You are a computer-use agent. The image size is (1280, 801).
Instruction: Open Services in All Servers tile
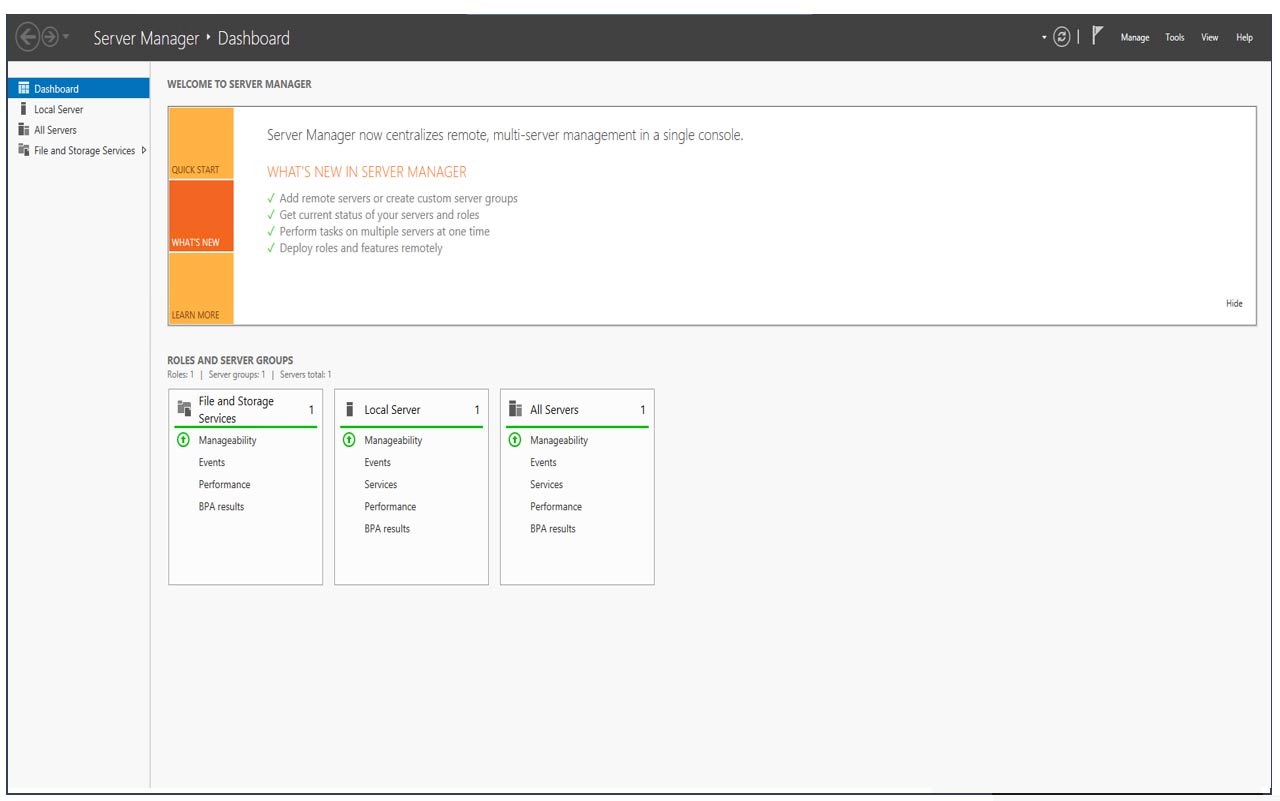[x=546, y=484]
